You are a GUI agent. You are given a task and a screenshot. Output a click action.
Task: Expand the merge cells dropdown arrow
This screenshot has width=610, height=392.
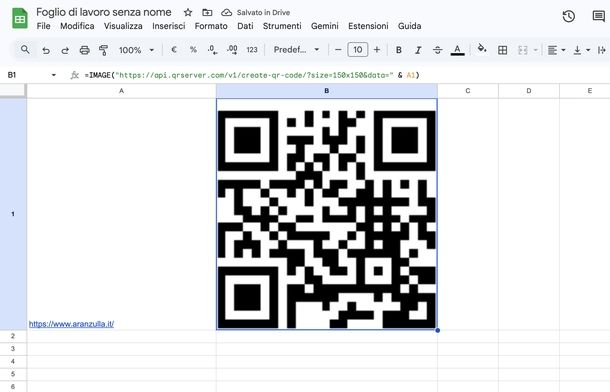coord(535,50)
